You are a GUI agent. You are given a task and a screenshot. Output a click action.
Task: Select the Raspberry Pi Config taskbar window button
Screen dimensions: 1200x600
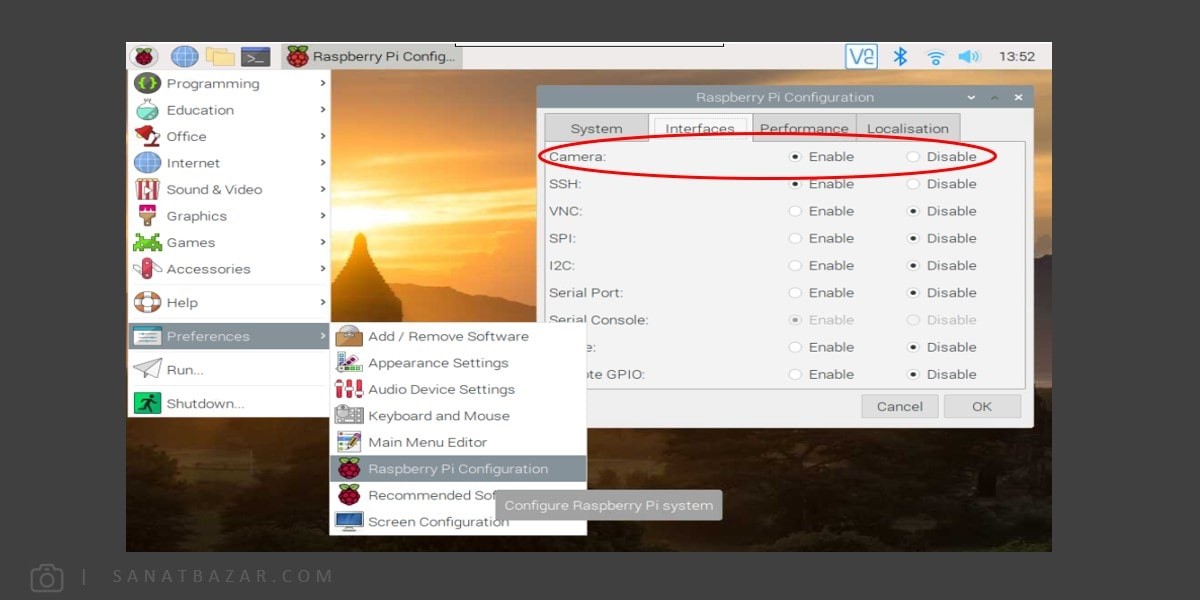(371, 56)
